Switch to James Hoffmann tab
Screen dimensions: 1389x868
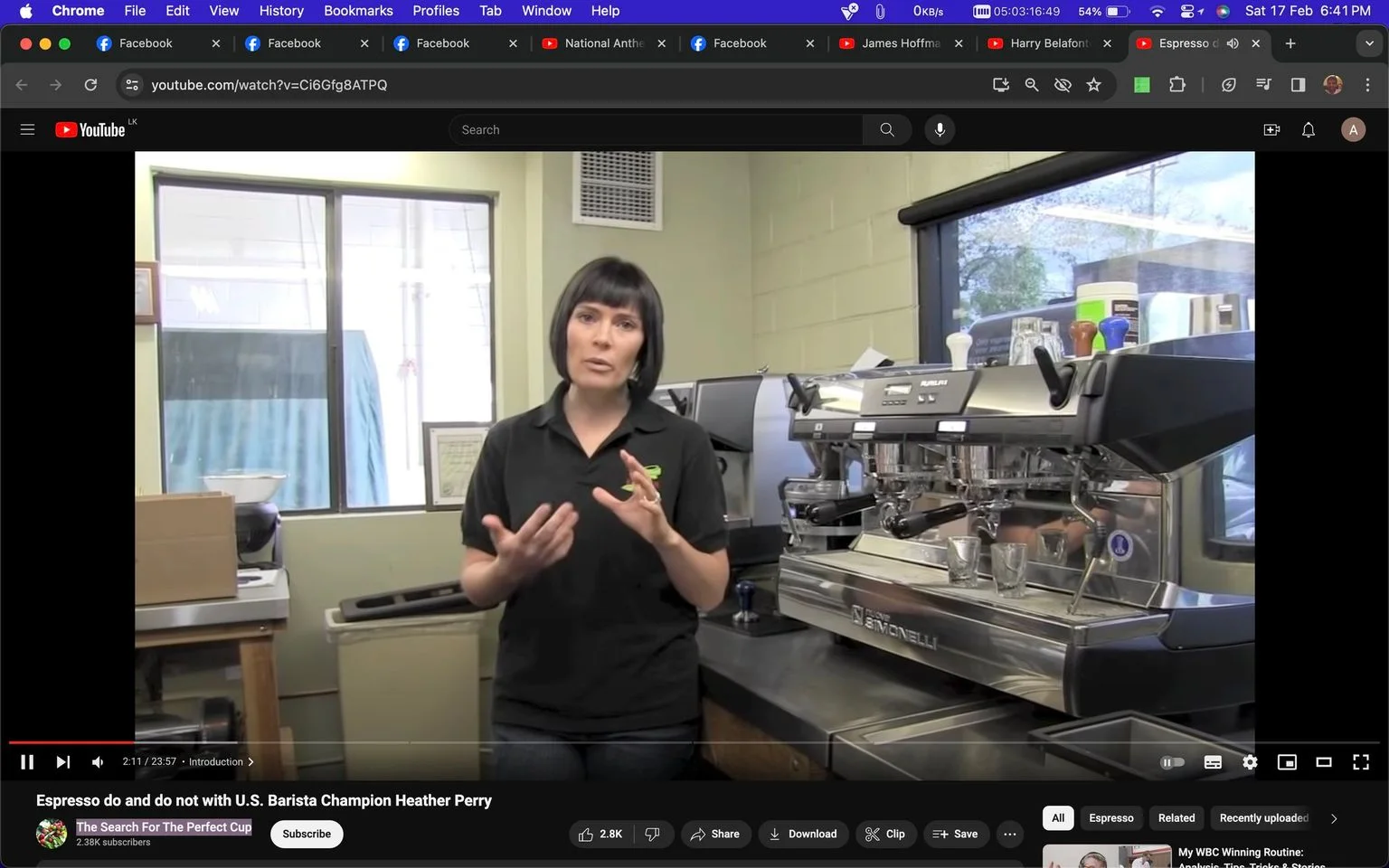click(x=900, y=43)
